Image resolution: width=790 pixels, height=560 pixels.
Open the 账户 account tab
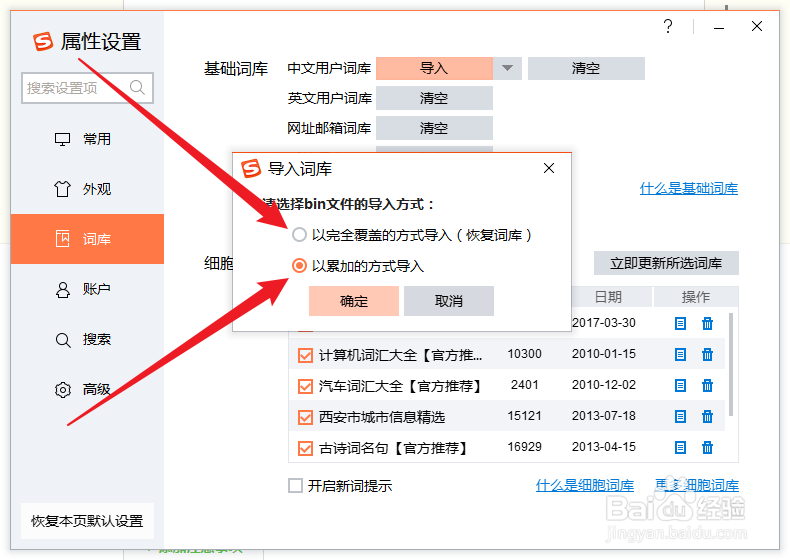coord(87,289)
